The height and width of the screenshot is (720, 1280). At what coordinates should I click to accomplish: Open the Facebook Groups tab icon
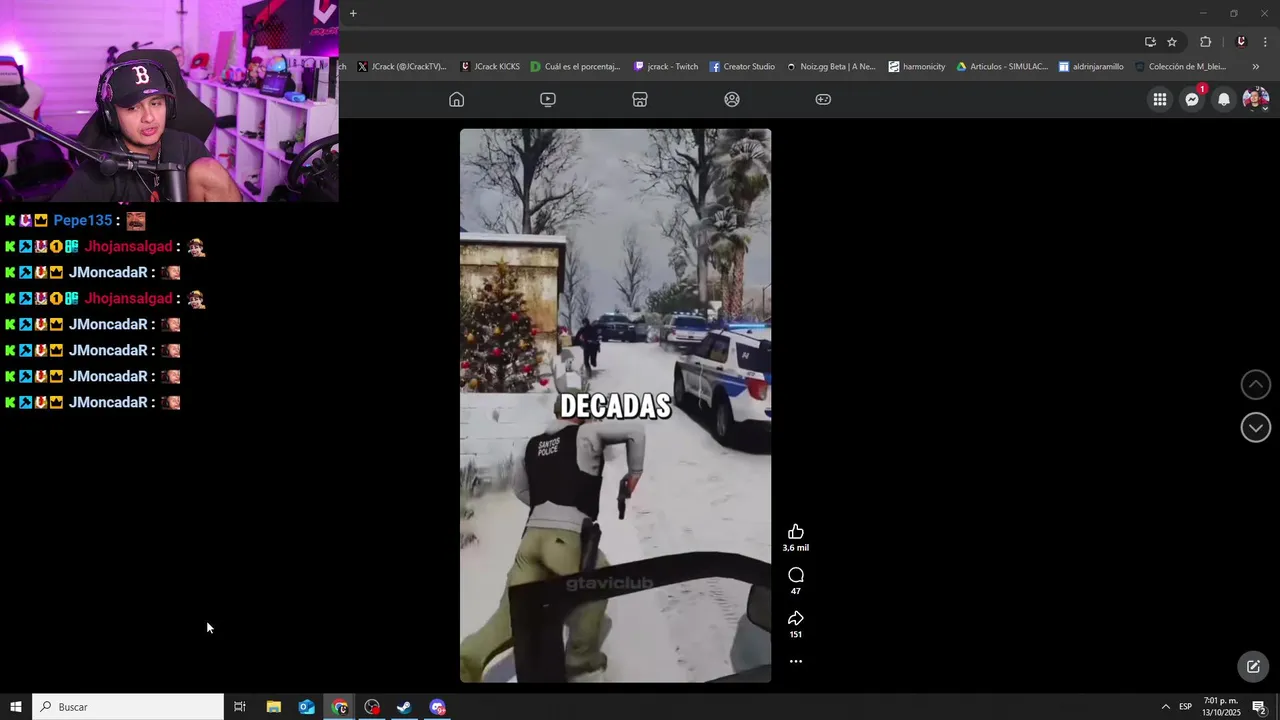[732, 99]
